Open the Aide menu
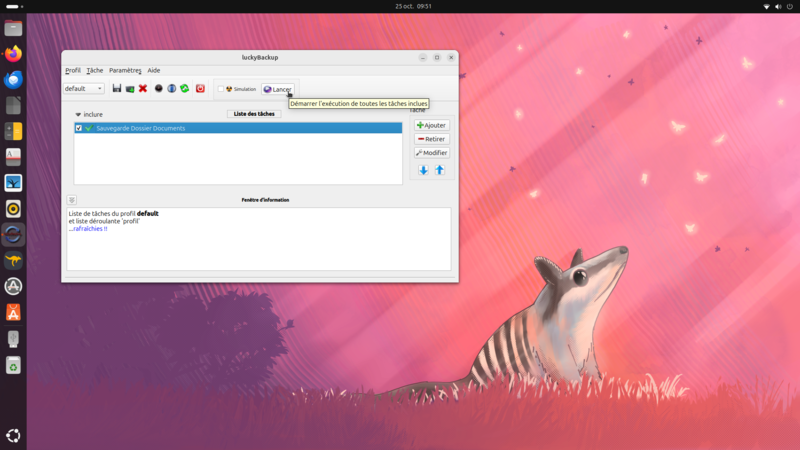 tap(154, 70)
